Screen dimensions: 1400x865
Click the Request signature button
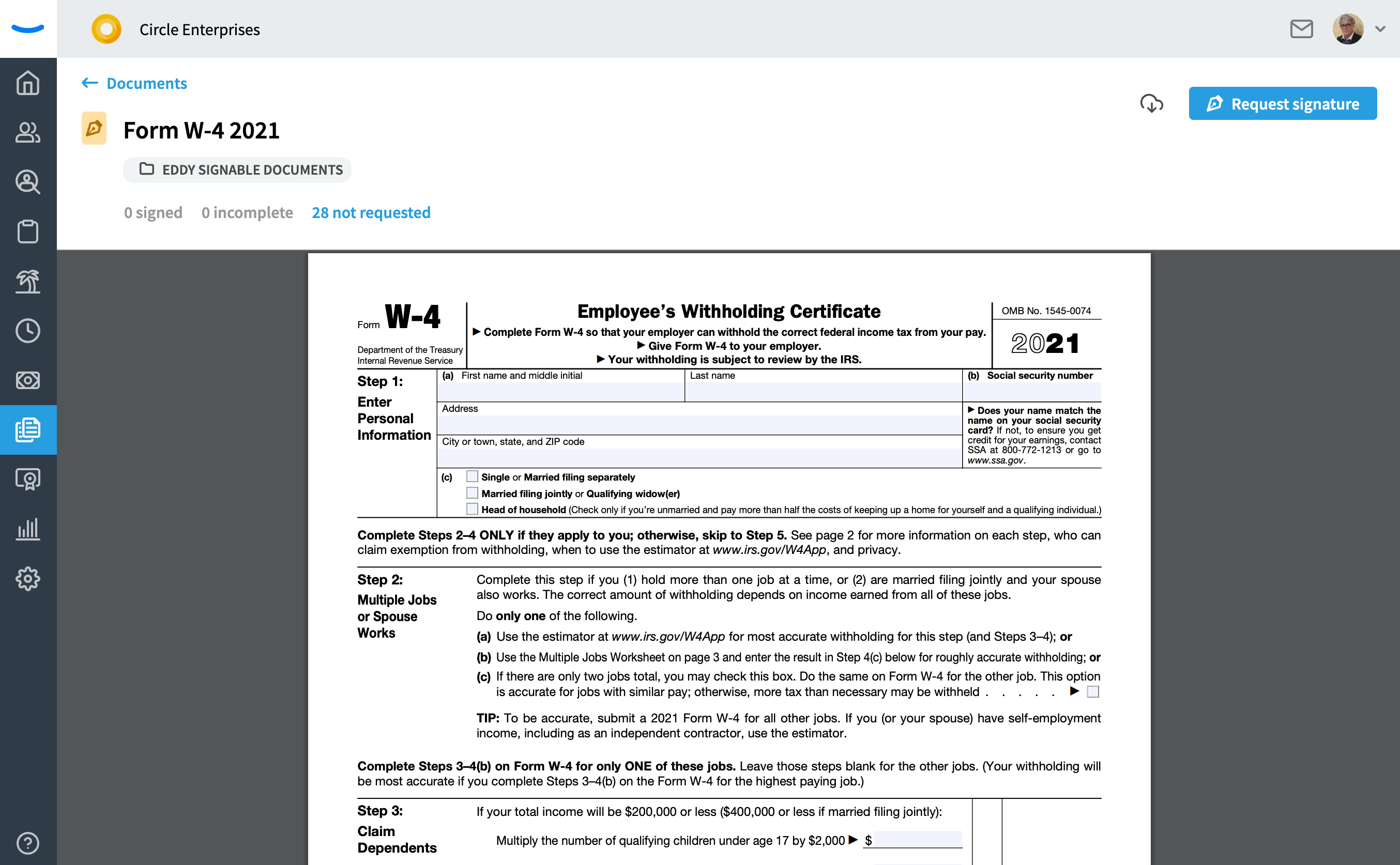1282,103
